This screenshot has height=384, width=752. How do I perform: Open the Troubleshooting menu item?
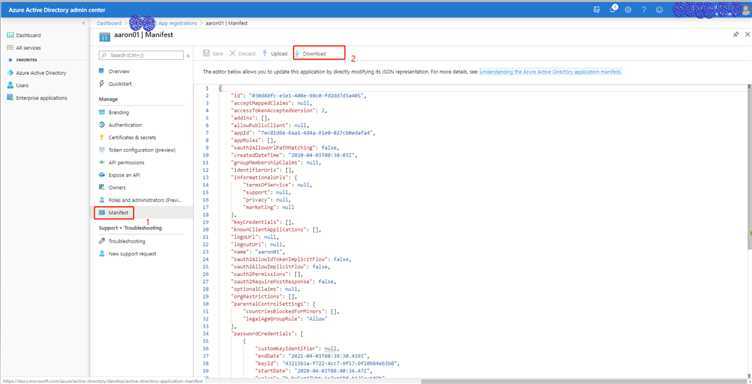(x=122, y=241)
